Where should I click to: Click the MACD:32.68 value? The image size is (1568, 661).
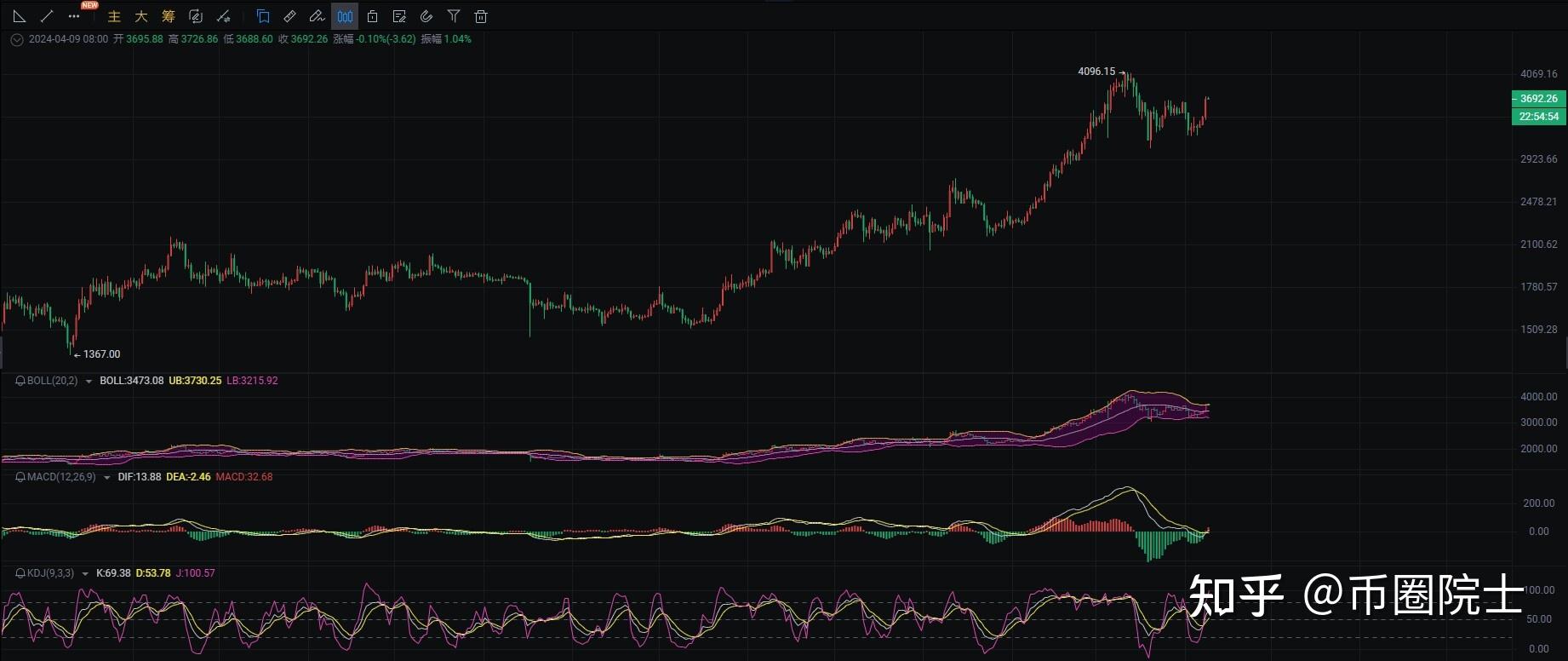tap(244, 477)
